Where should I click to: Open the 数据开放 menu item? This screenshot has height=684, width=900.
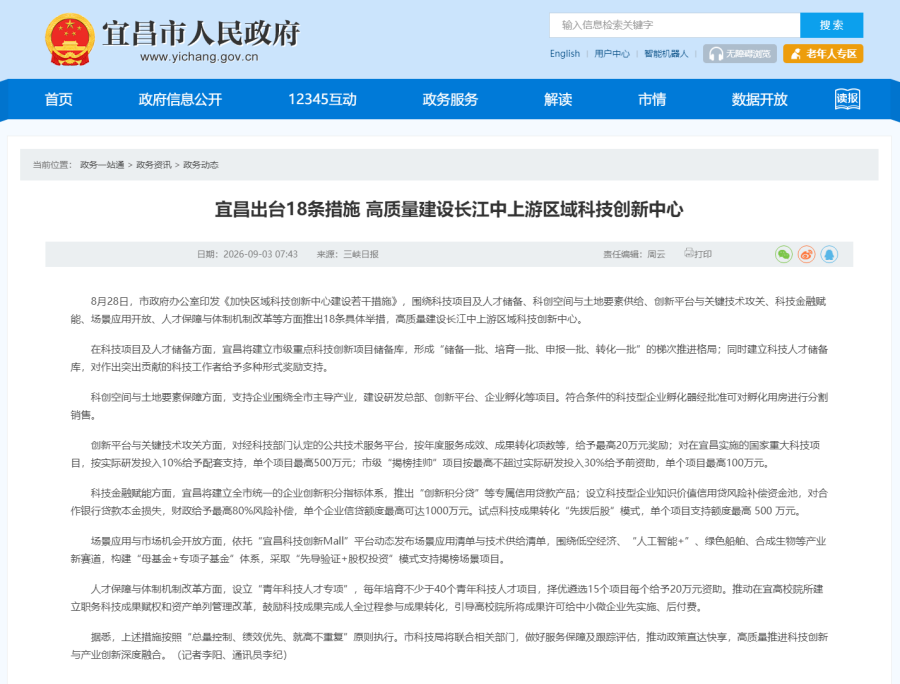click(759, 99)
